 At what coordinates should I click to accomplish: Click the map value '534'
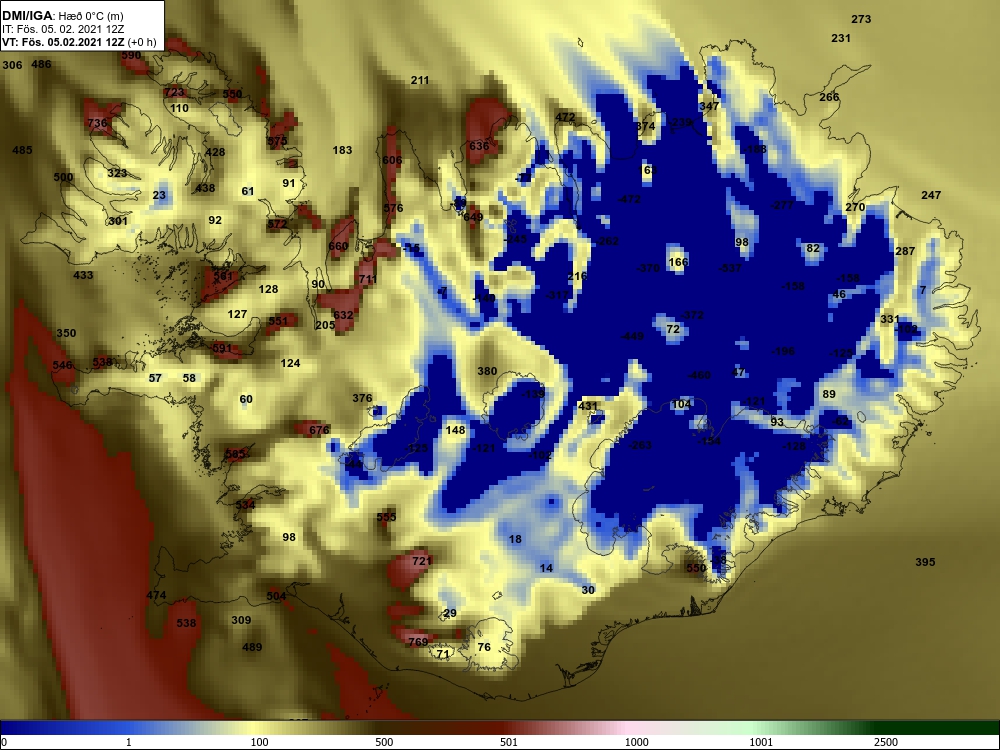pos(245,504)
